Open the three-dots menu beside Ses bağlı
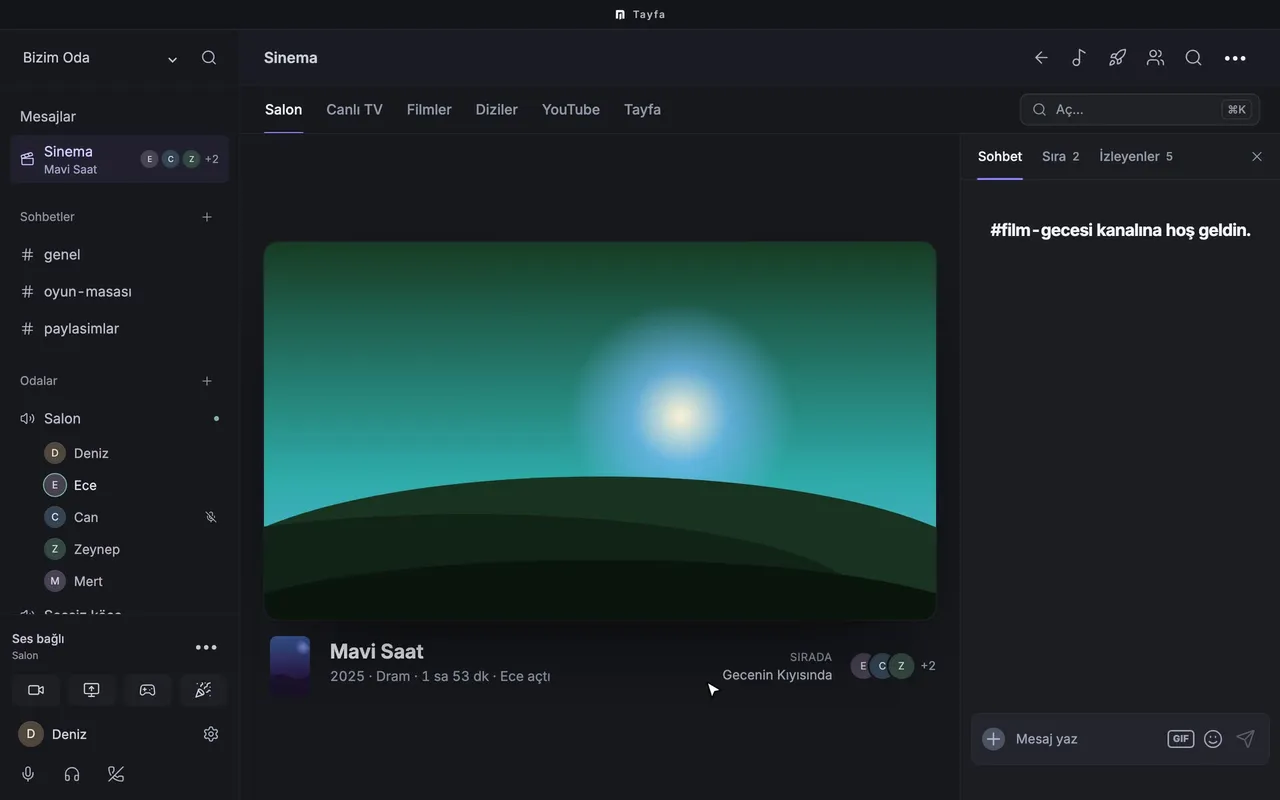 pyautogui.click(x=206, y=647)
